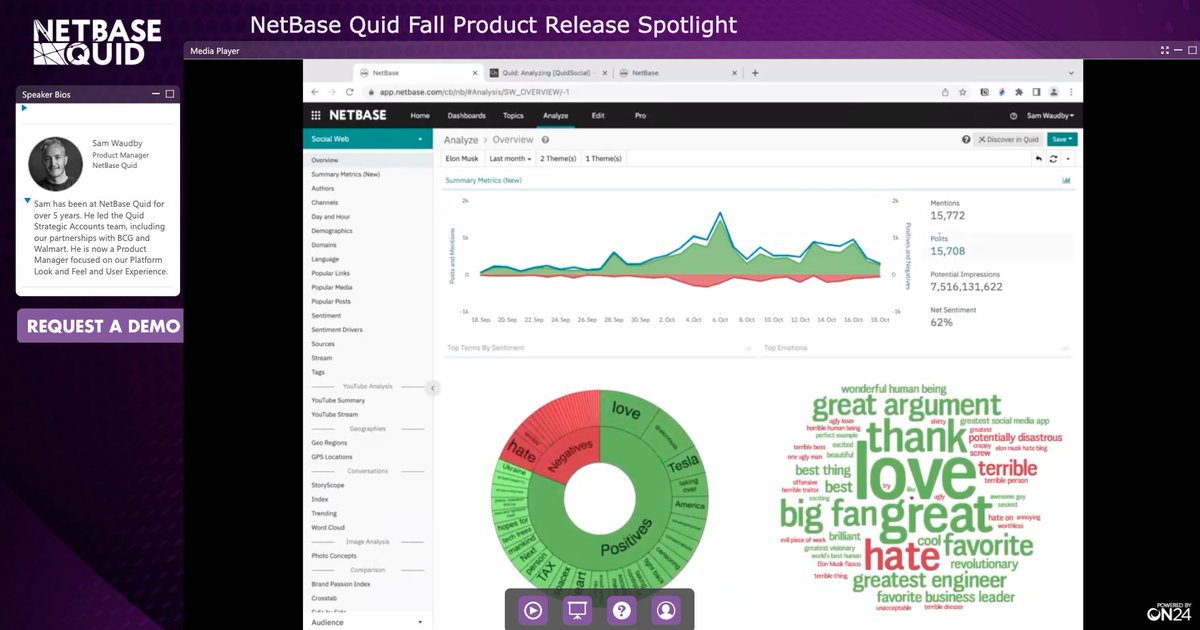The height and width of the screenshot is (630, 1200).
Task: Open the browser extensions puzzle icon
Action: pyautogui.click(x=1019, y=91)
